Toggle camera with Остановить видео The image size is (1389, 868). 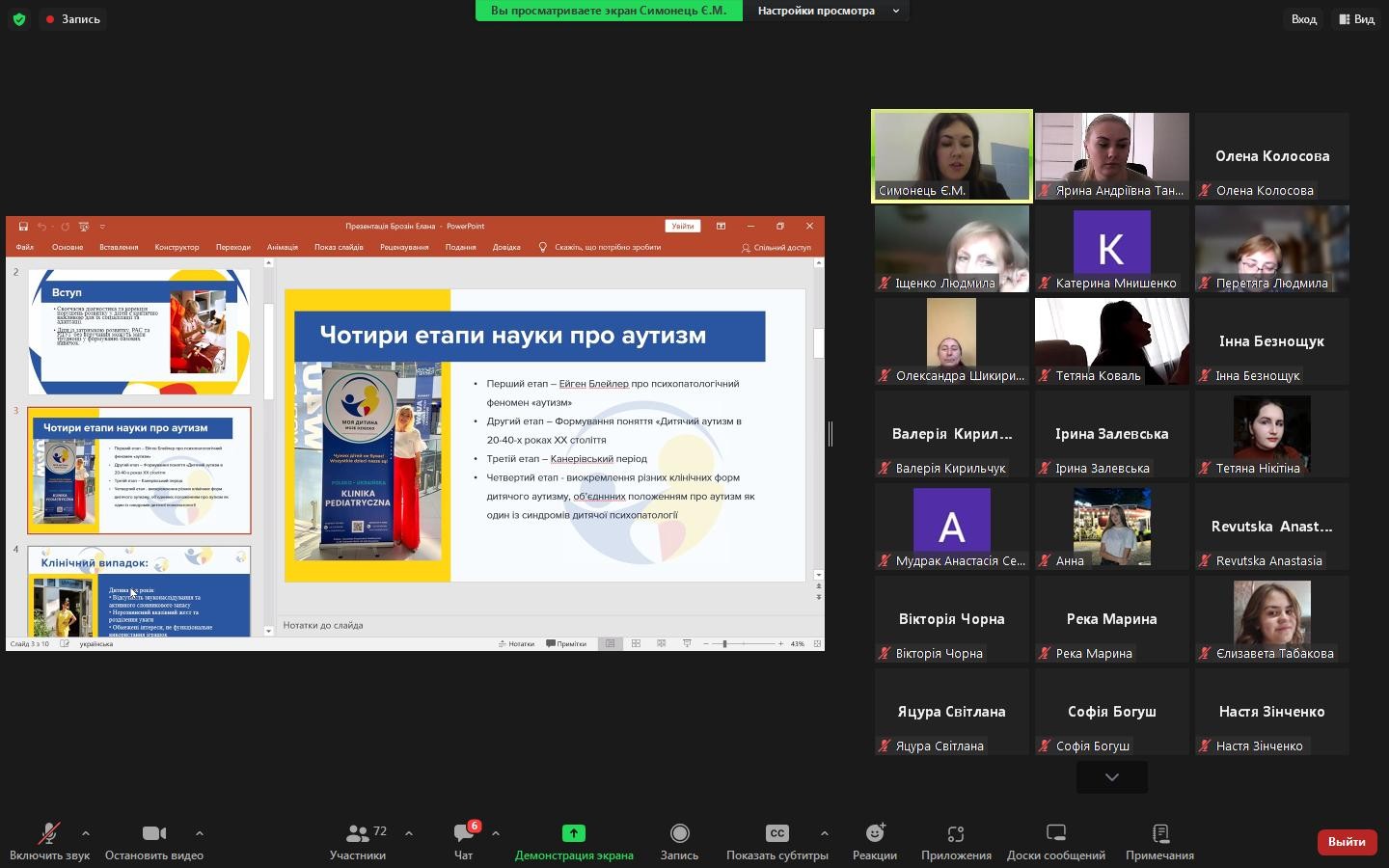pyautogui.click(x=154, y=841)
